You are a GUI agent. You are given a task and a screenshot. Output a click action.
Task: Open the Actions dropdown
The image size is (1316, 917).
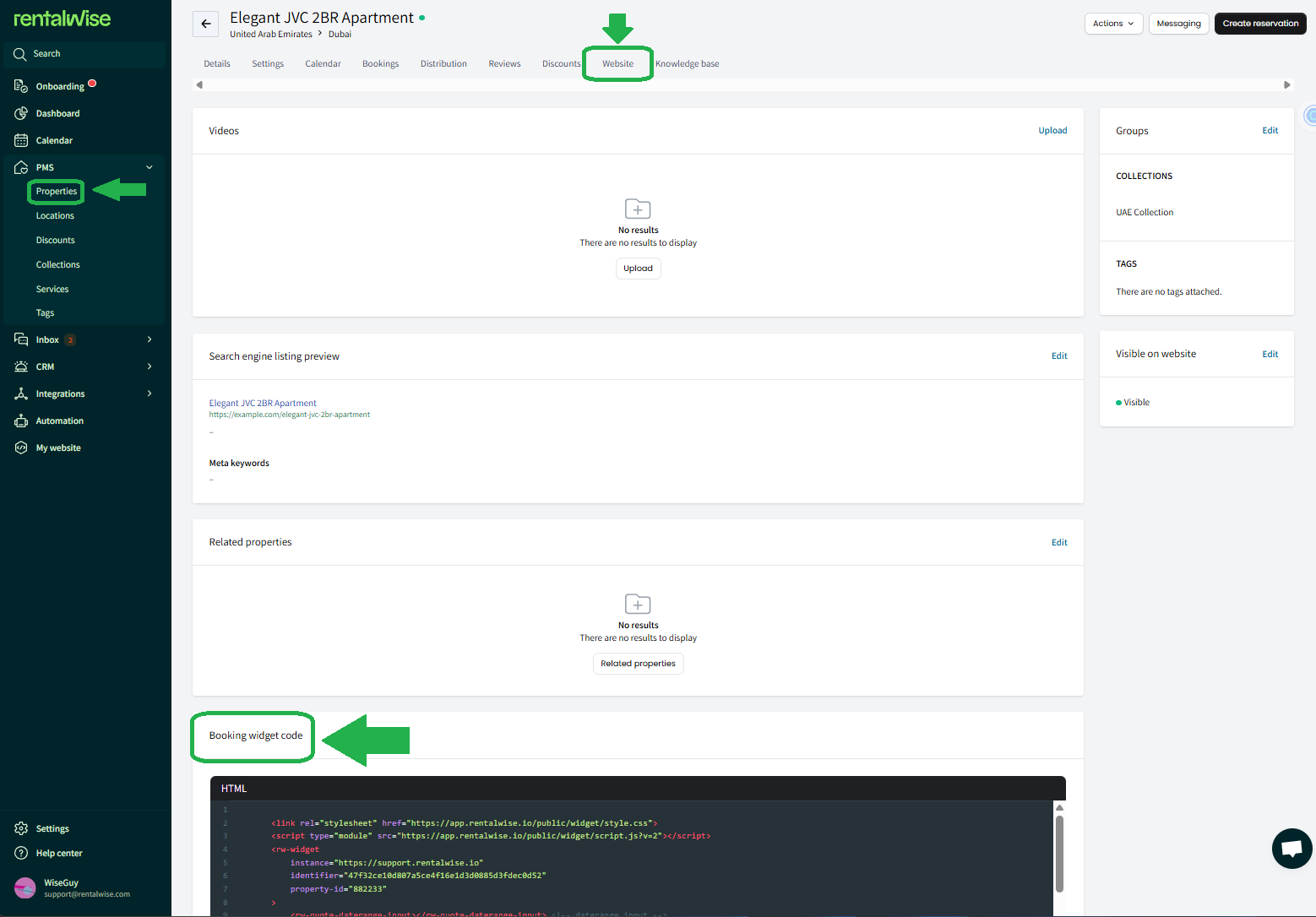pos(1113,24)
